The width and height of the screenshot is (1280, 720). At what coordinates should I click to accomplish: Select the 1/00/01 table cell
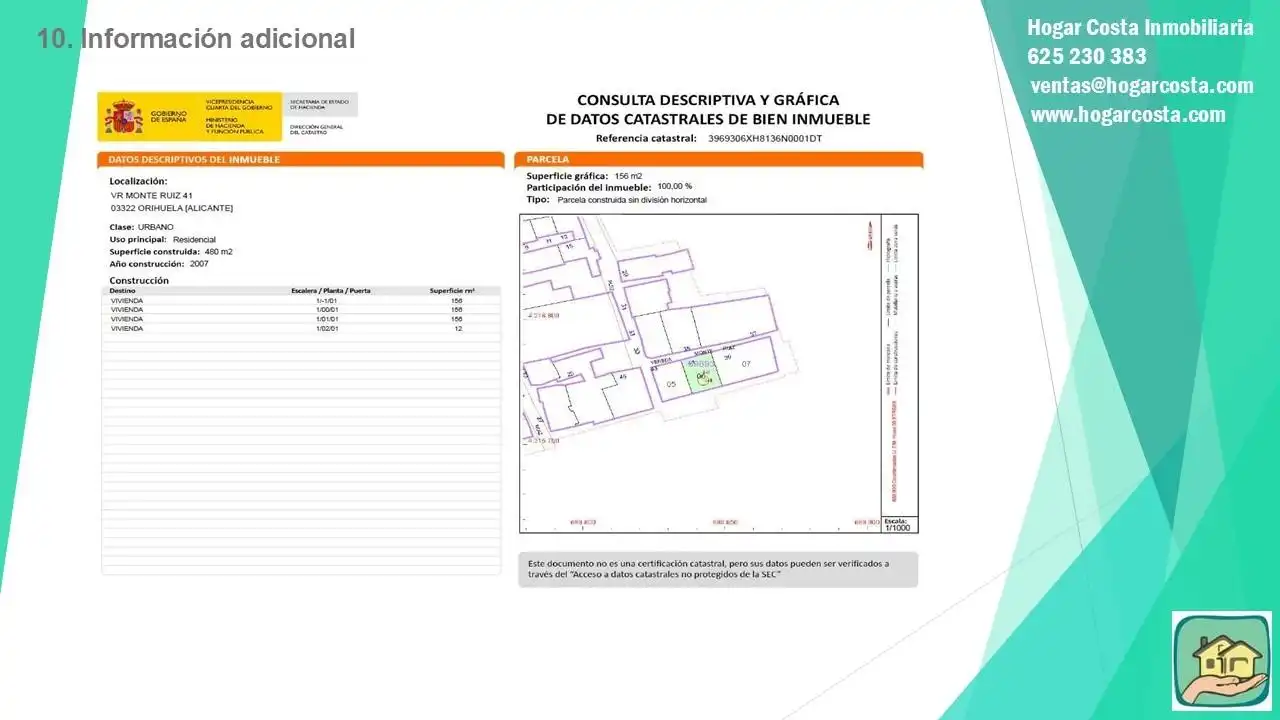(328, 310)
